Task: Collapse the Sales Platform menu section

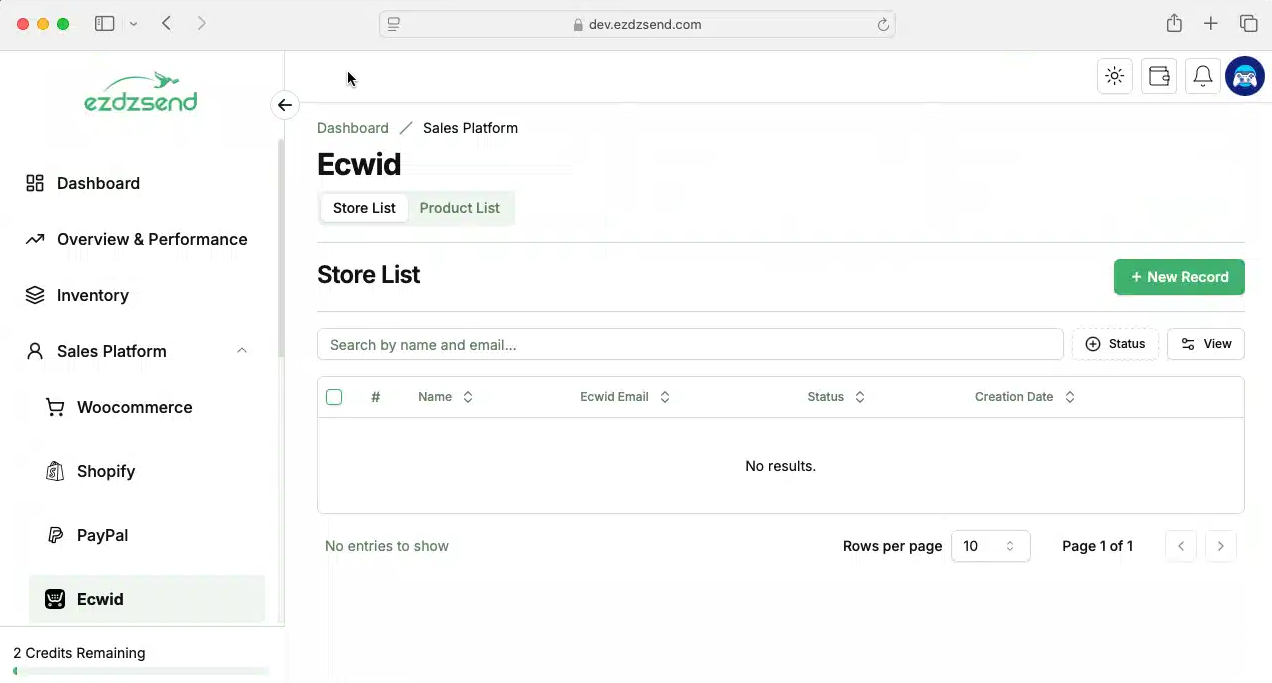Action: [x=241, y=351]
